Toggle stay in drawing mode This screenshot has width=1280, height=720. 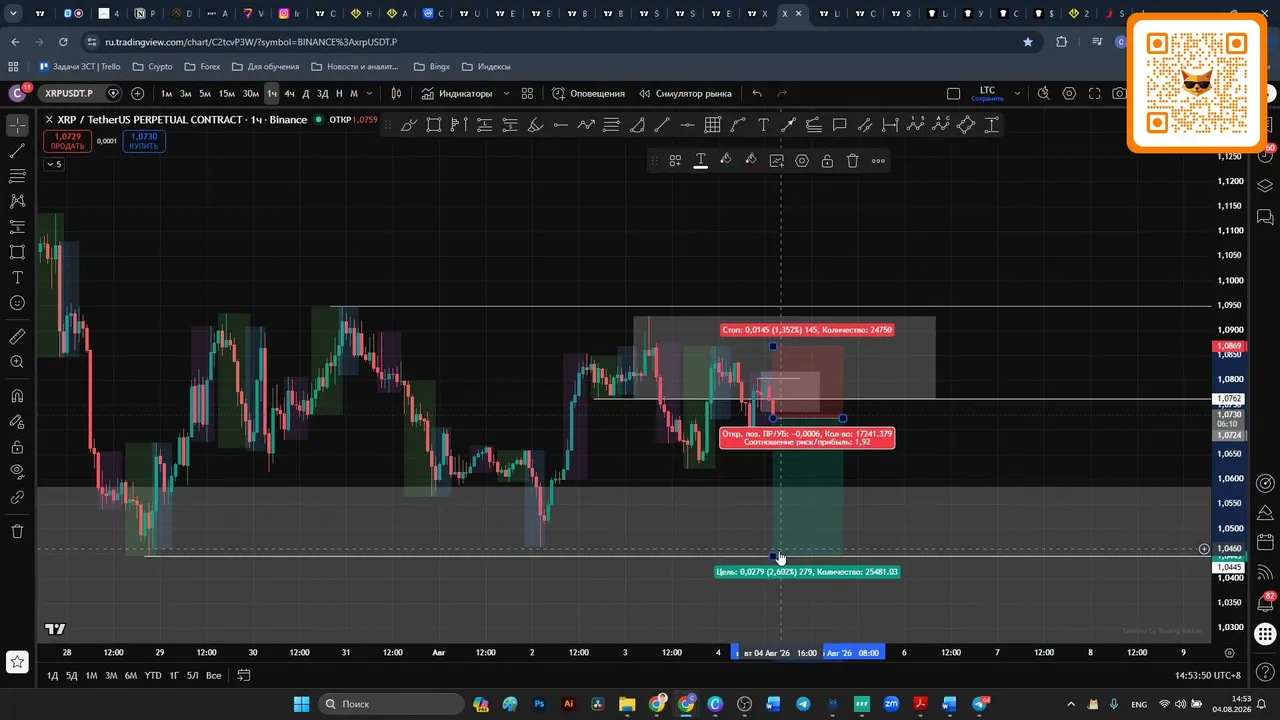coord(17,421)
